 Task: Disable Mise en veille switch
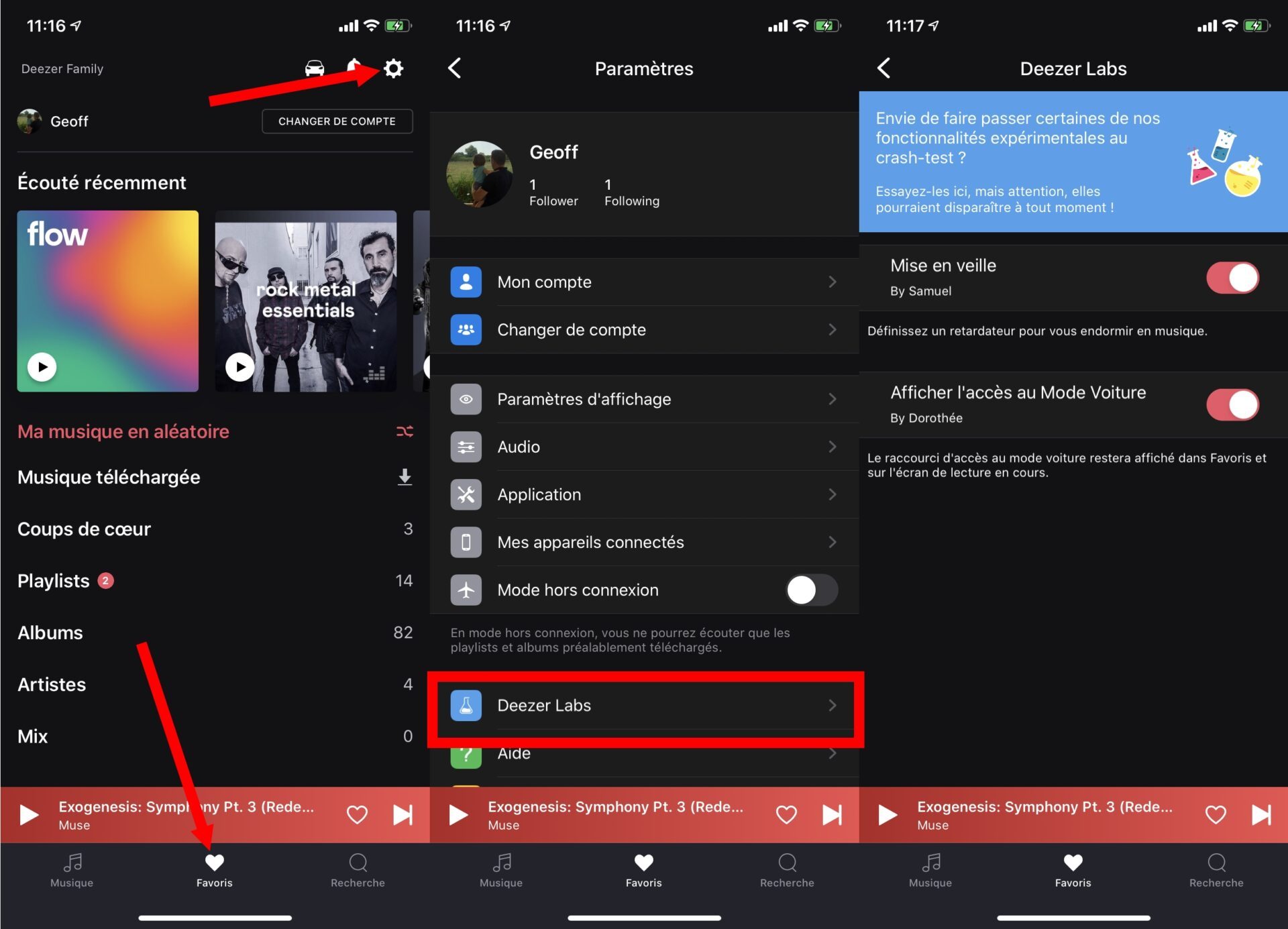coord(1233,278)
